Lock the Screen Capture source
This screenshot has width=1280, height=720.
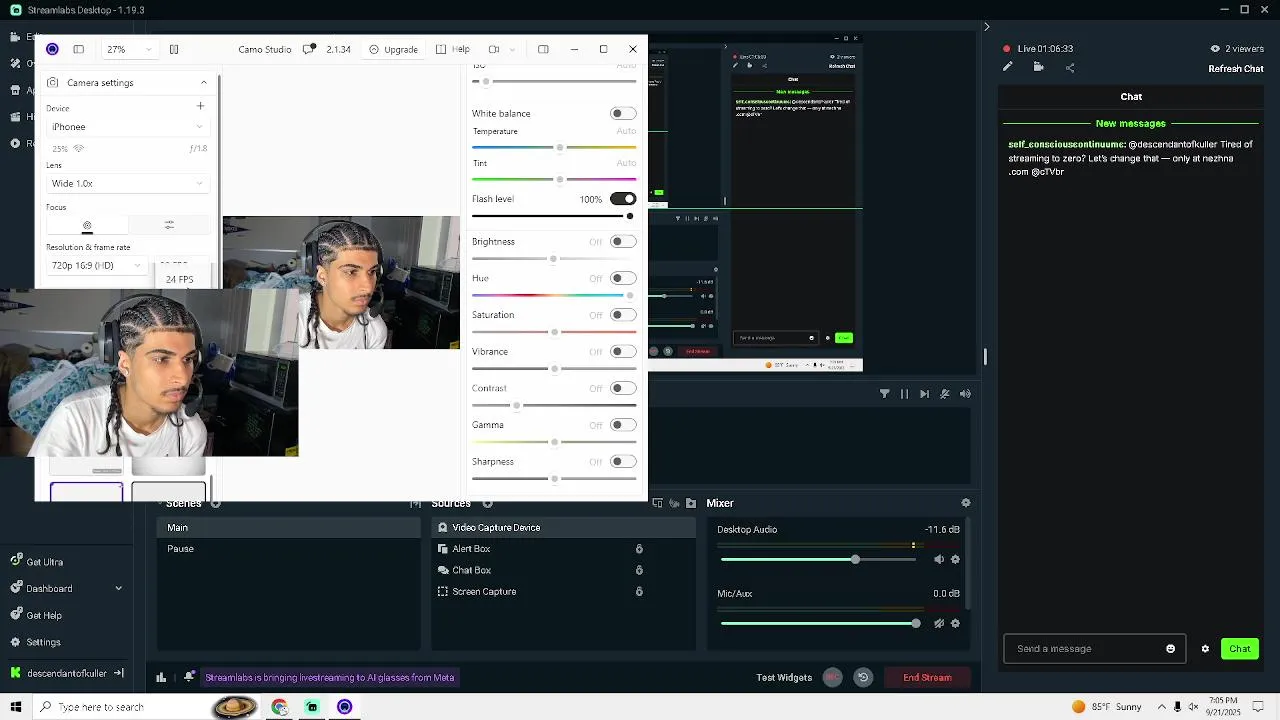click(639, 592)
